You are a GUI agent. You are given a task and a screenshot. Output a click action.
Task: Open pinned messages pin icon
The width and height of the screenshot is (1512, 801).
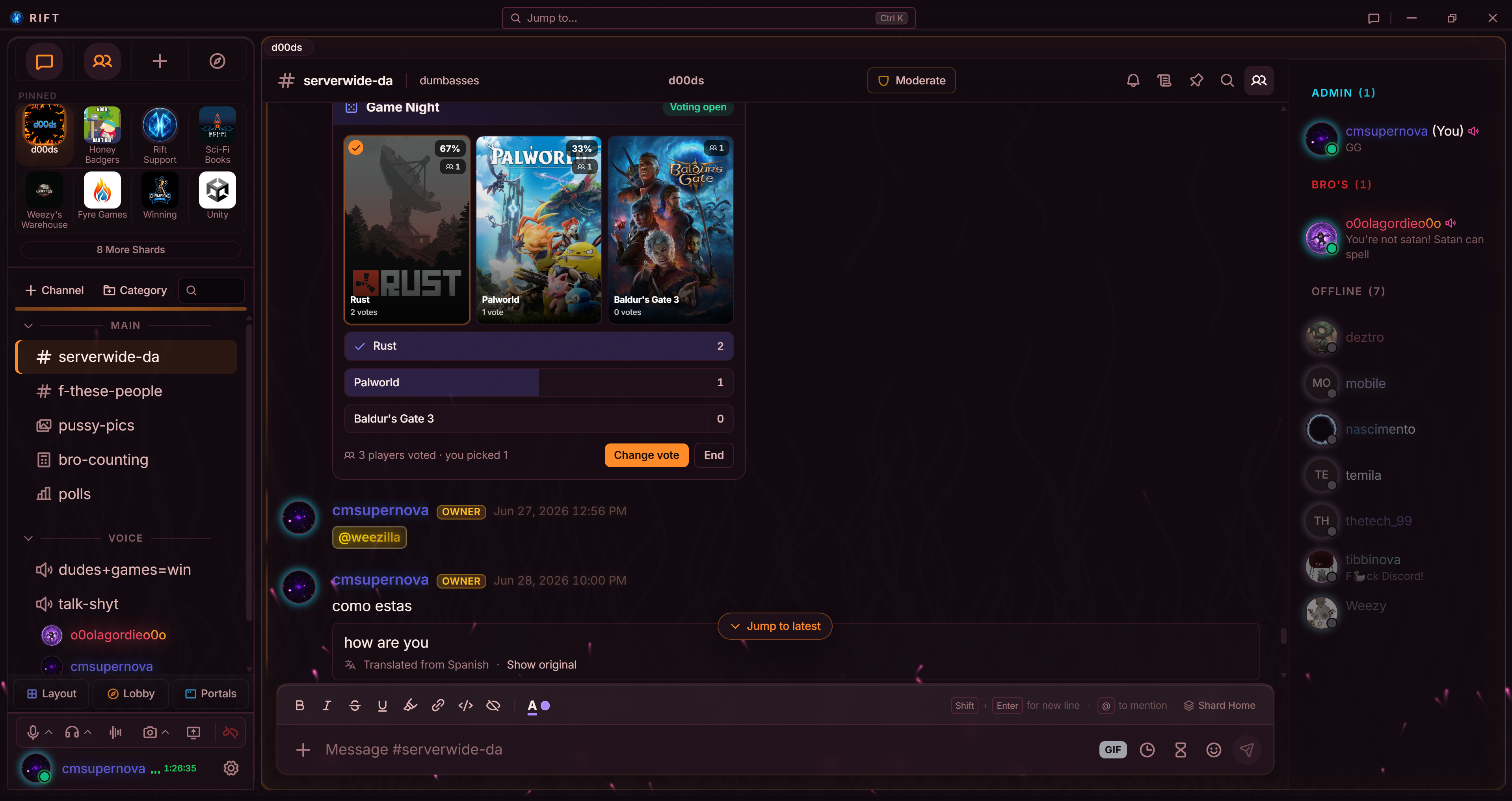[x=1196, y=80]
